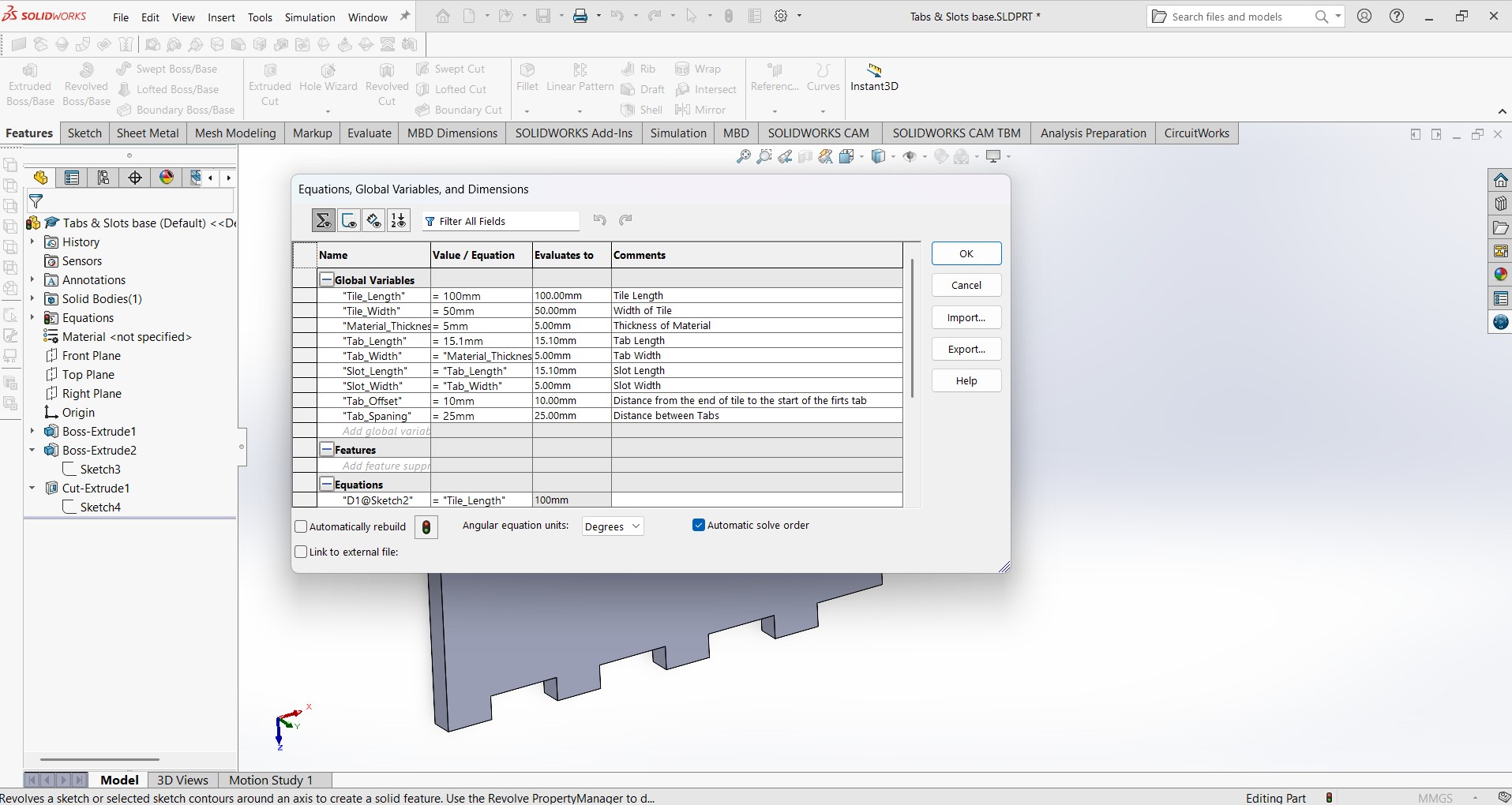
Task: Click the Add global variable row
Action: point(373,431)
